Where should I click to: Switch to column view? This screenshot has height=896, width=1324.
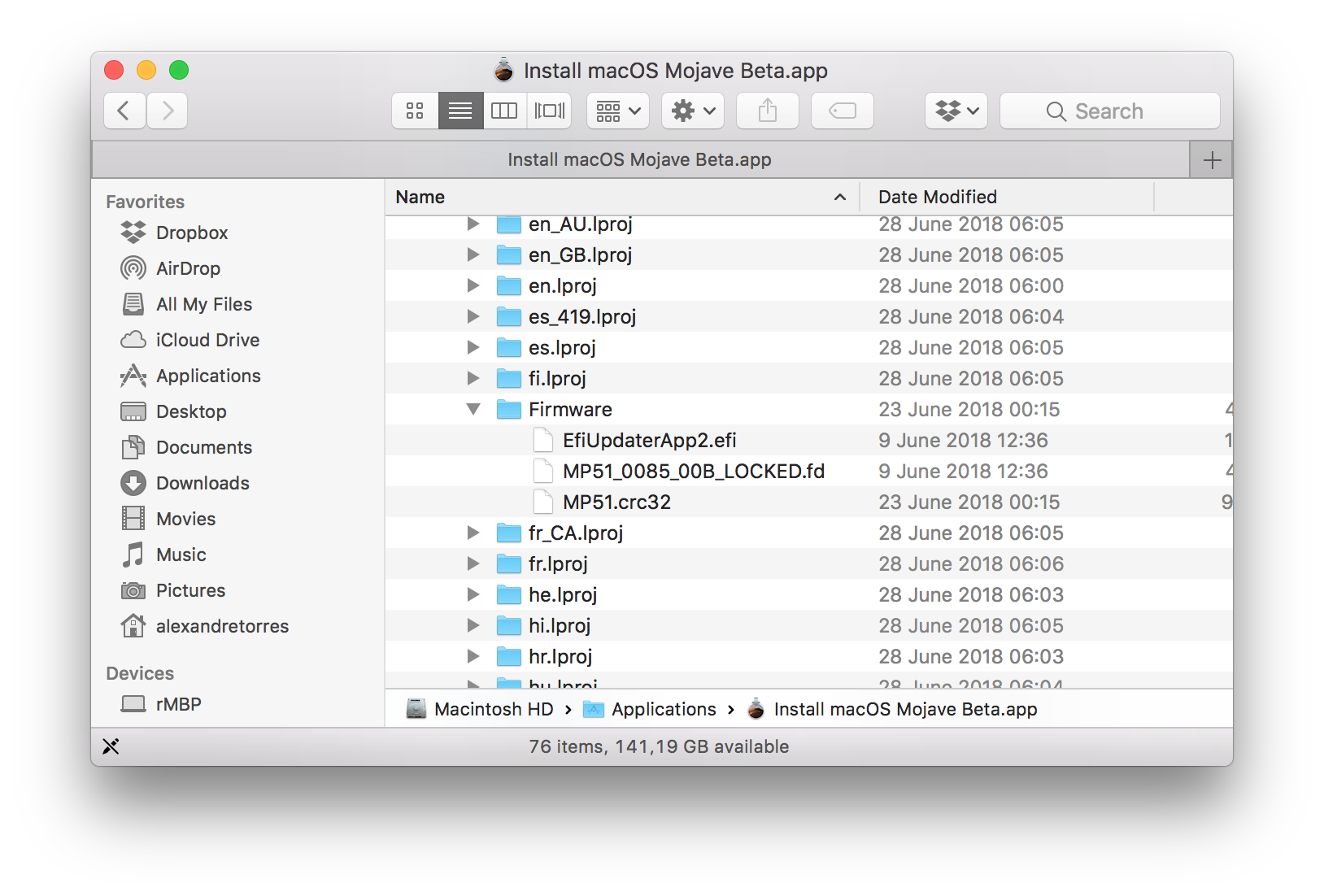504,111
